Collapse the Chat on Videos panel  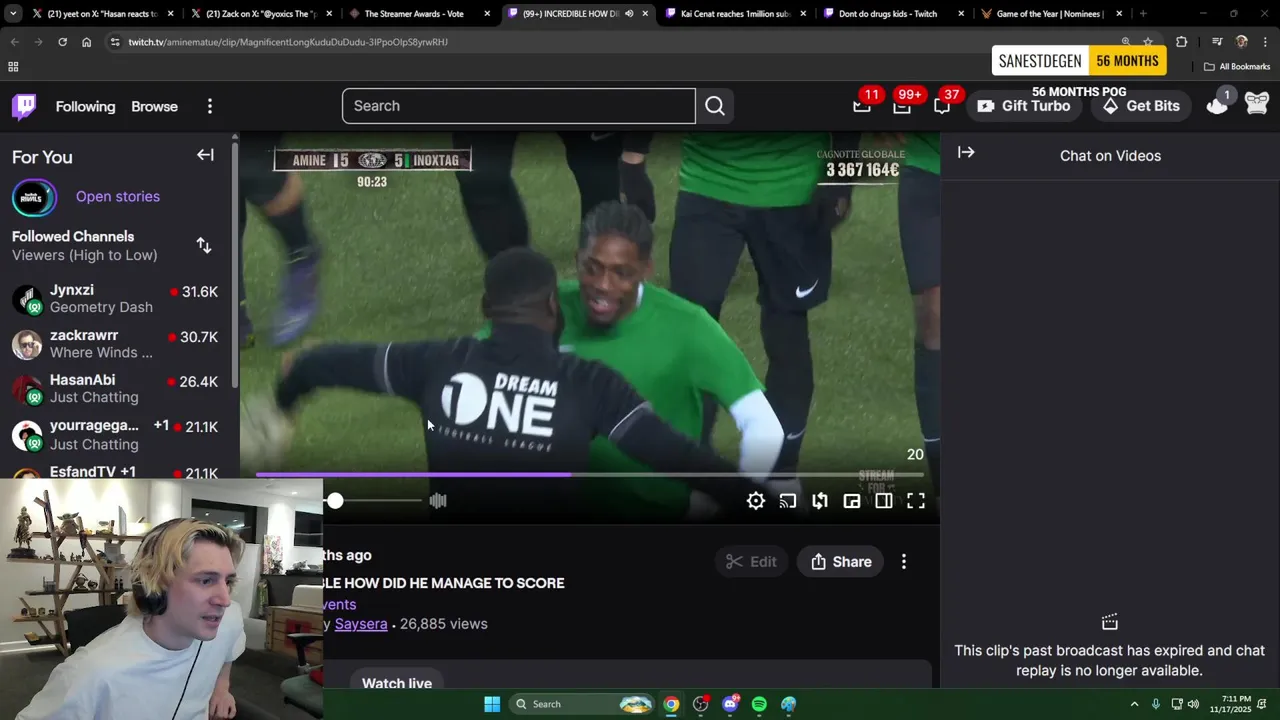[x=966, y=152]
